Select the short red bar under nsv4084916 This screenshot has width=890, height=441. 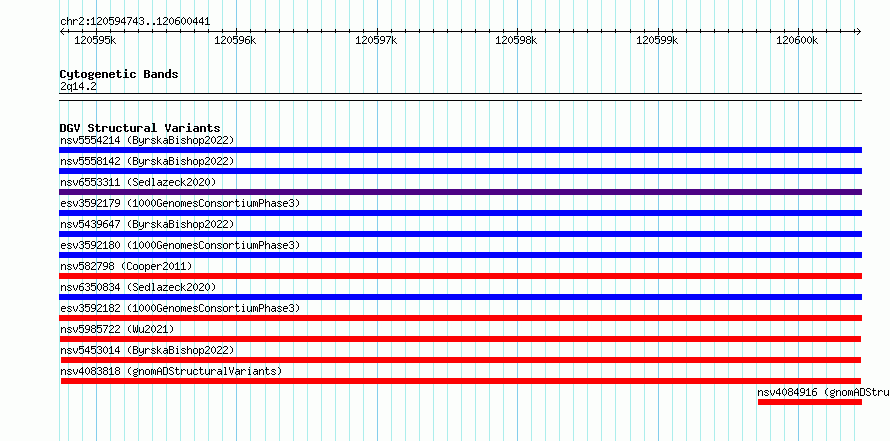[x=810, y=402]
